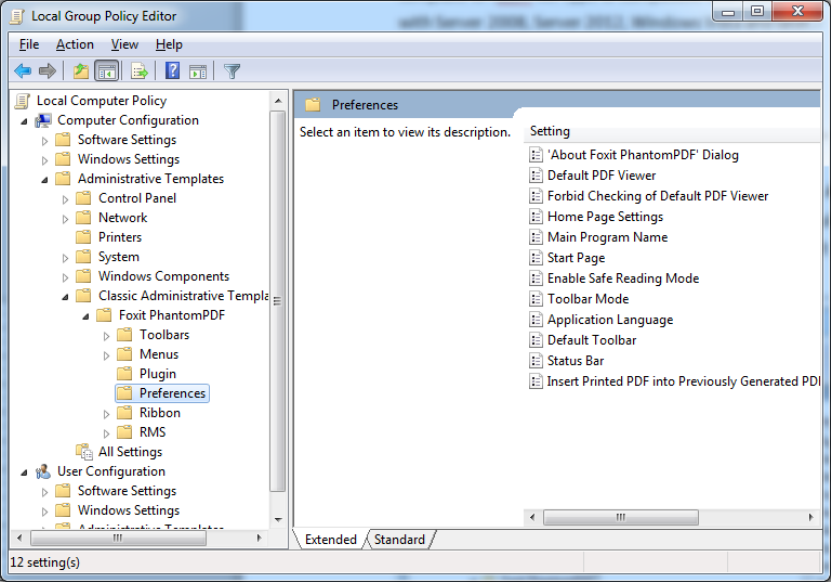Expand the System node
831x582 pixels.
tap(65, 258)
